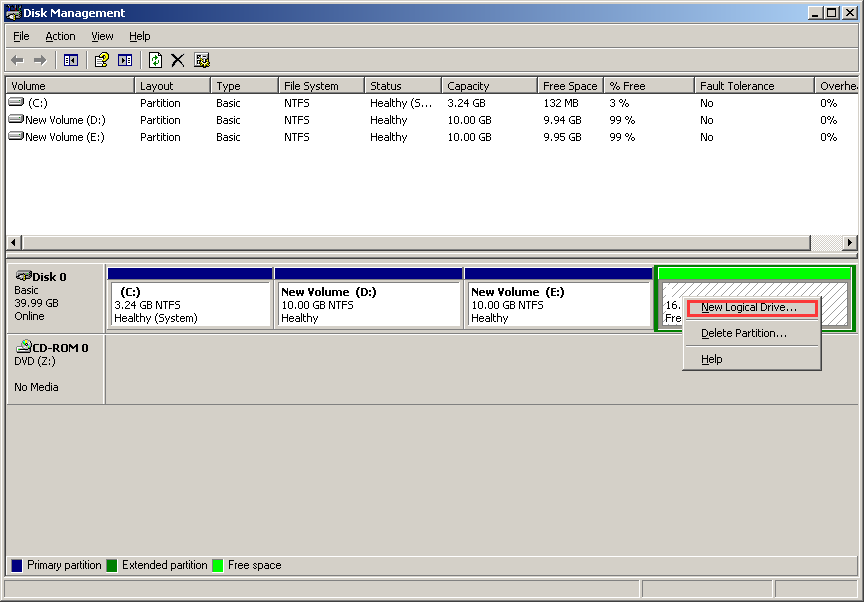Click the 39.99 GB text under Disk 0

pos(36,303)
